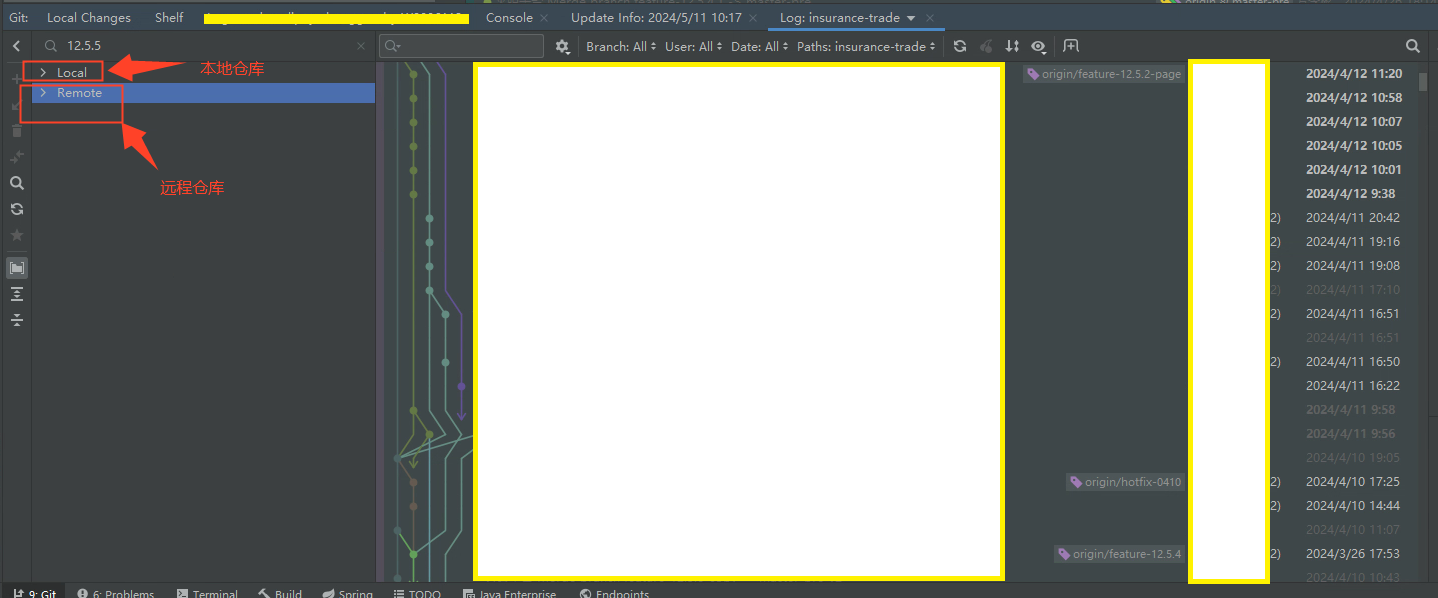The image size is (1438, 598).
Task: Select commit dated 2024/4/12 10:58
Action: pos(1354,98)
